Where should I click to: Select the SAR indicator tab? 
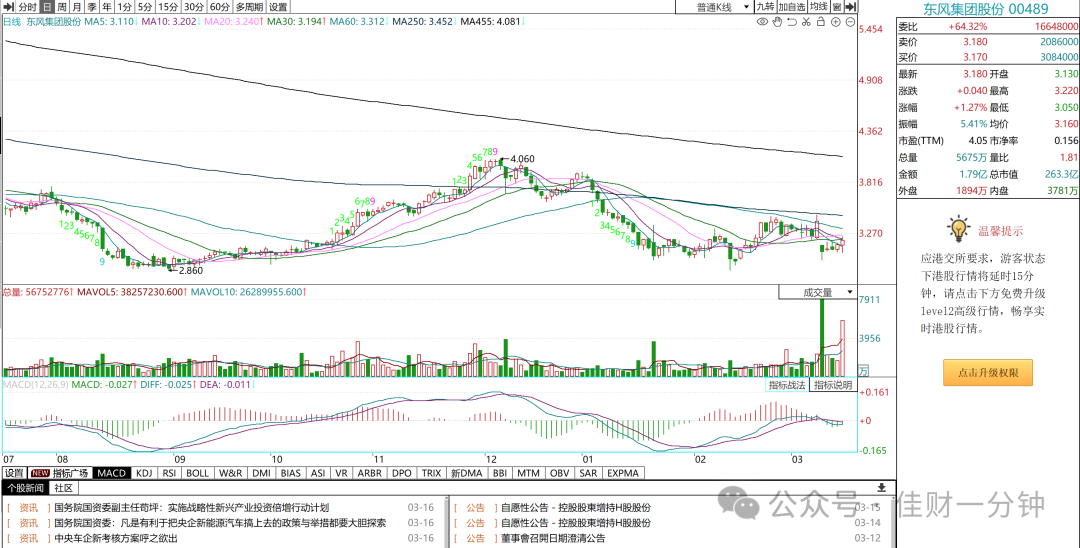[588, 474]
